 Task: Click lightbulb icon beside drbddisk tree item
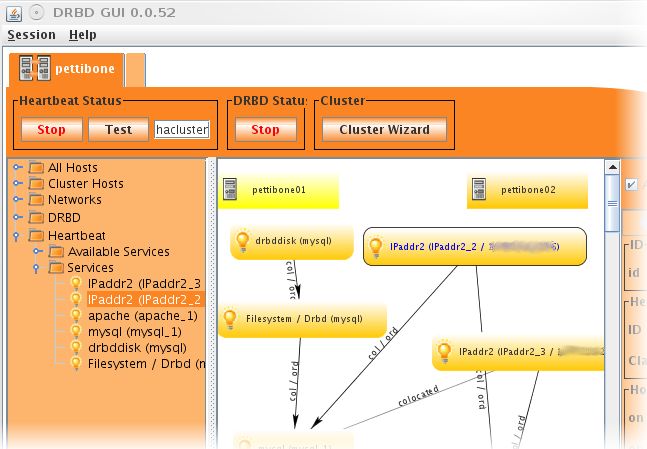pos(76,347)
